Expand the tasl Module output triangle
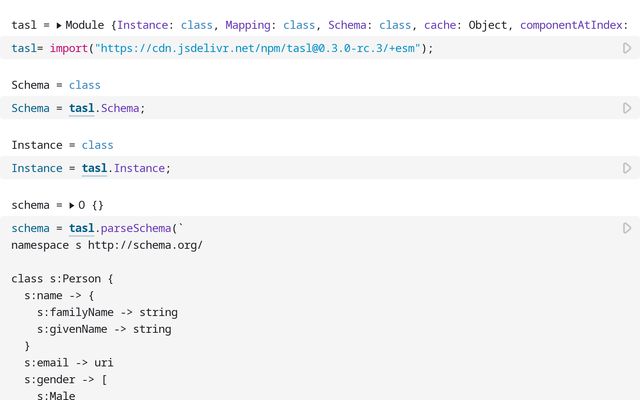 pos(59,25)
